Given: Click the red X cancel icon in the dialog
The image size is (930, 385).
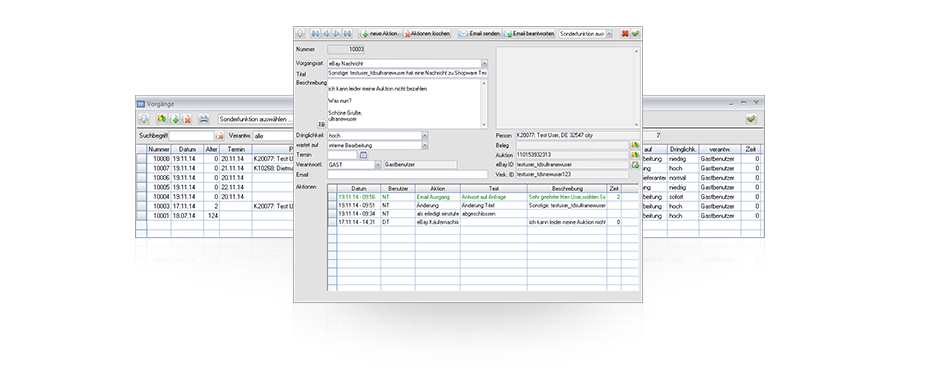Looking at the screenshot, I should coord(625,34).
